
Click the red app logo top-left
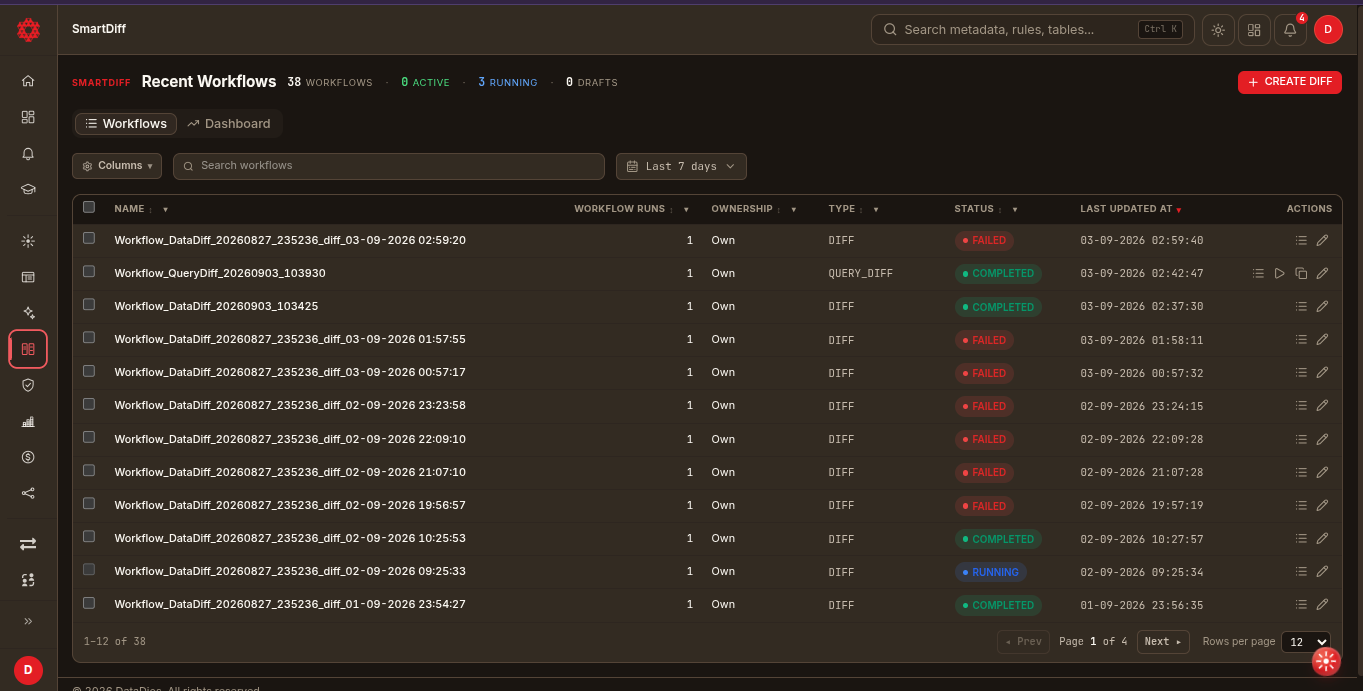(28, 30)
